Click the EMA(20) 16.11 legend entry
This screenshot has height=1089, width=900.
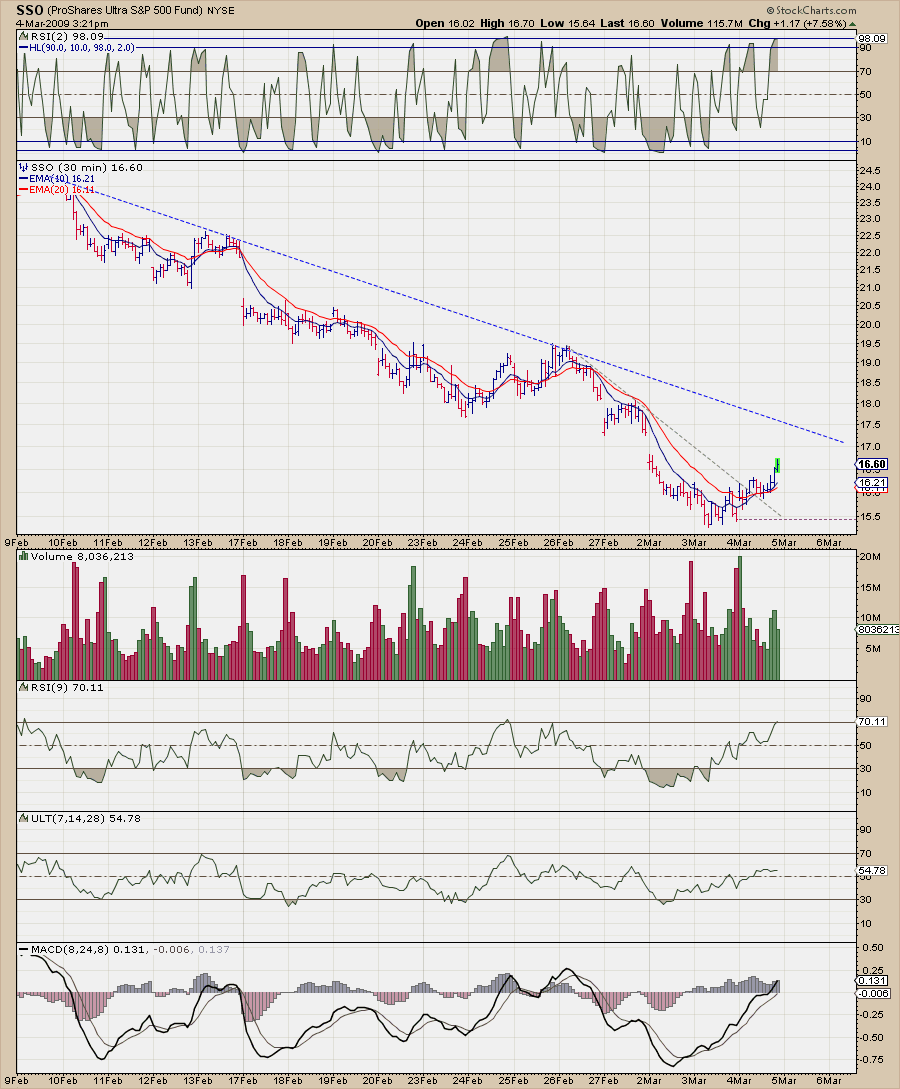[x=57, y=189]
